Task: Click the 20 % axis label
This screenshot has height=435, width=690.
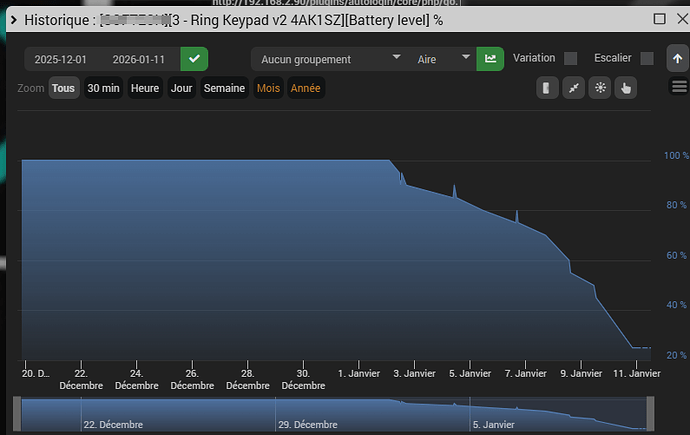Action: coord(676,355)
